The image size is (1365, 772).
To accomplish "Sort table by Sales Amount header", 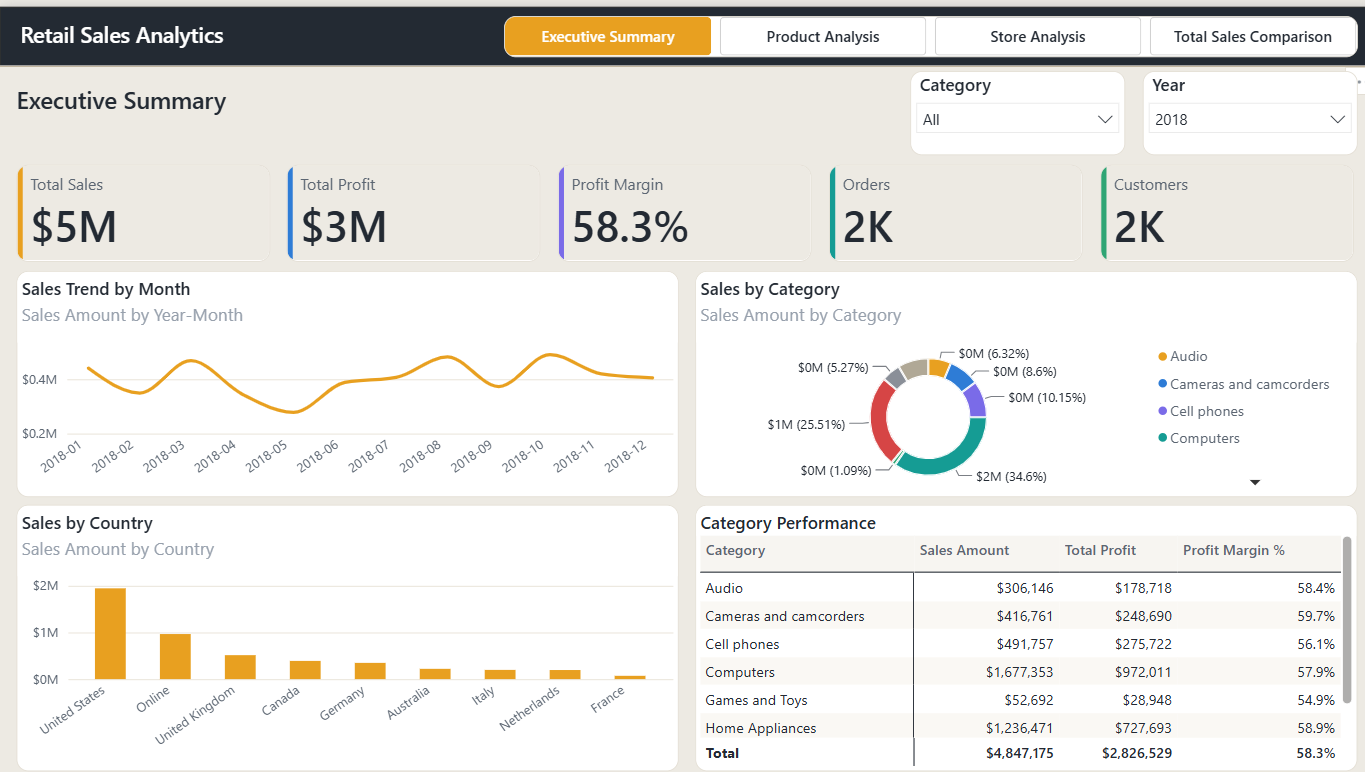I will (x=964, y=550).
